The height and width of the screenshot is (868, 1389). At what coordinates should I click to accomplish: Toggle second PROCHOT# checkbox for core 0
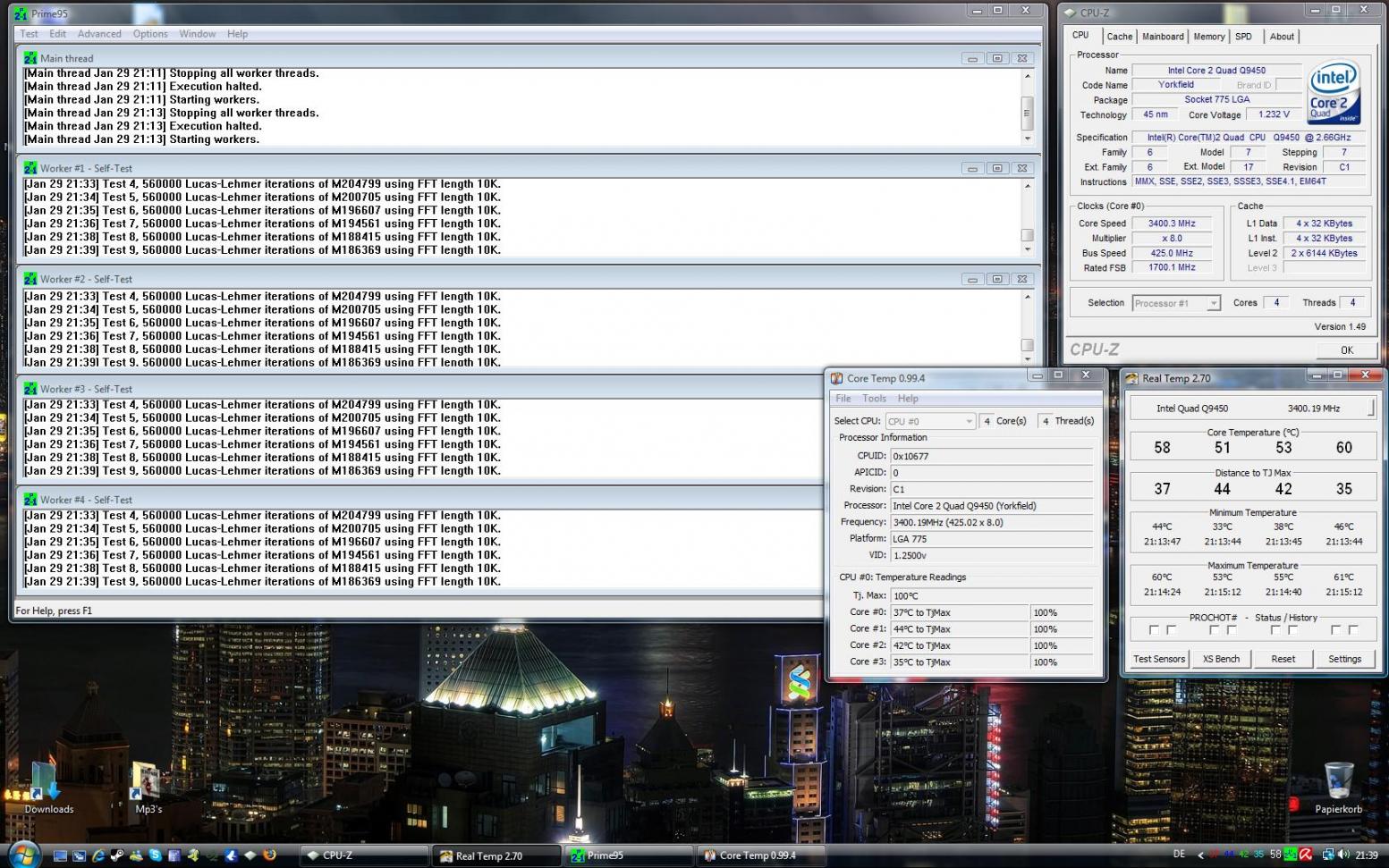(x=1172, y=630)
